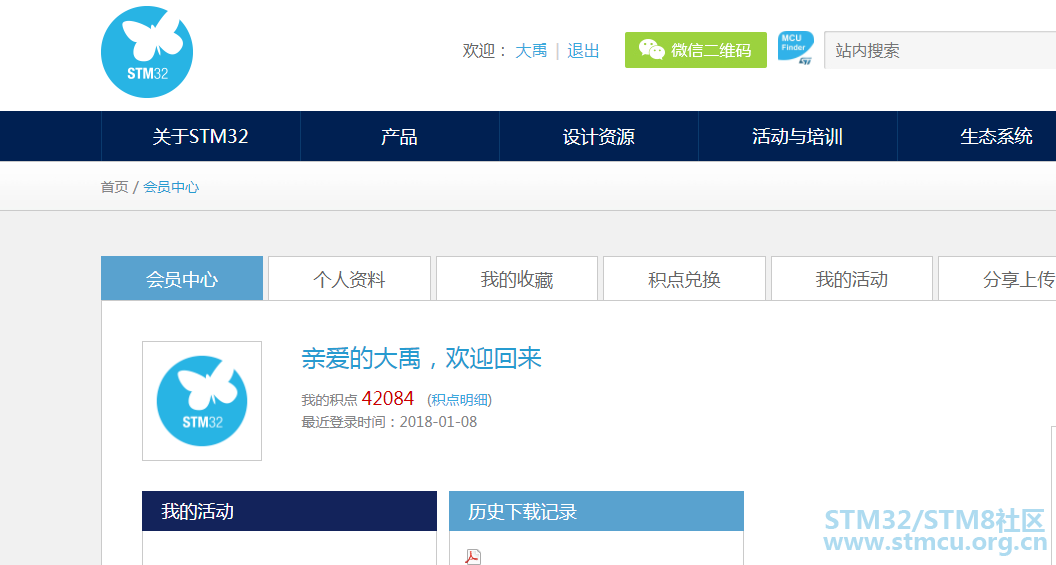Click the member avatar STM32 thumbnail
The height and width of the screenshot is (565, 1056).
pyautogui.click(x=202, y=401)
